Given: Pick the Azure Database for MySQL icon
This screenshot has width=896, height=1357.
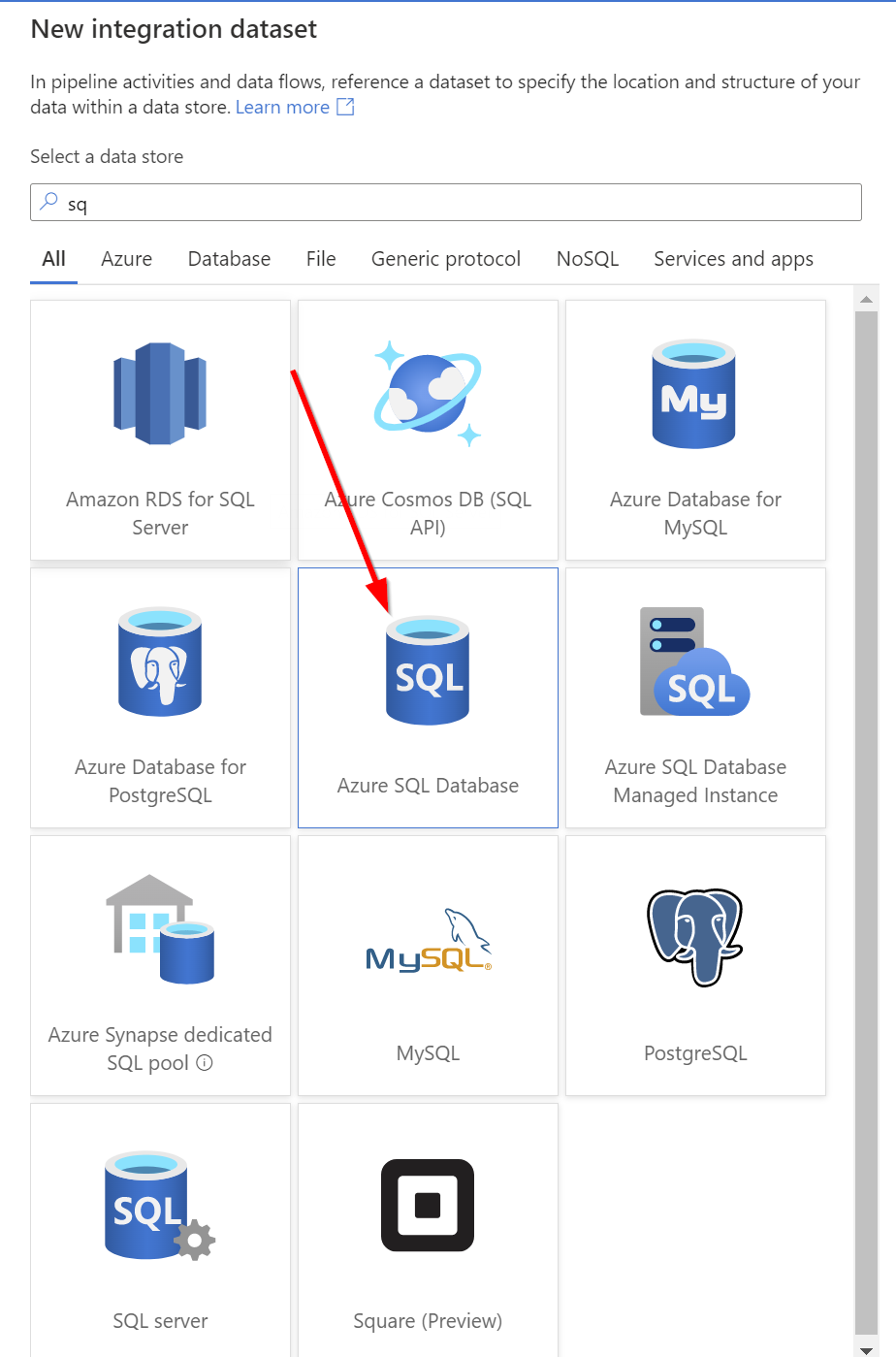Looking at the screenshot, I should (694, 394).
